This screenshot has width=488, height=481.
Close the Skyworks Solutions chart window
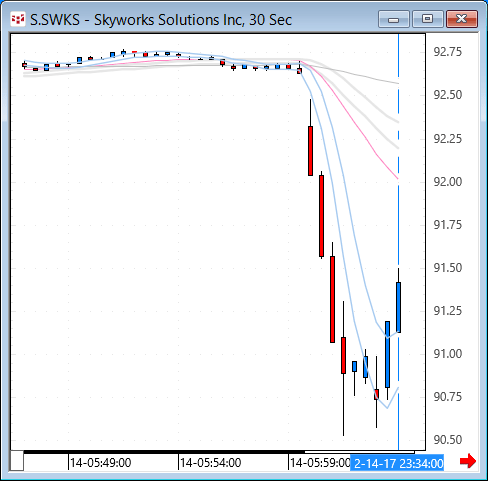coord(462,19)
